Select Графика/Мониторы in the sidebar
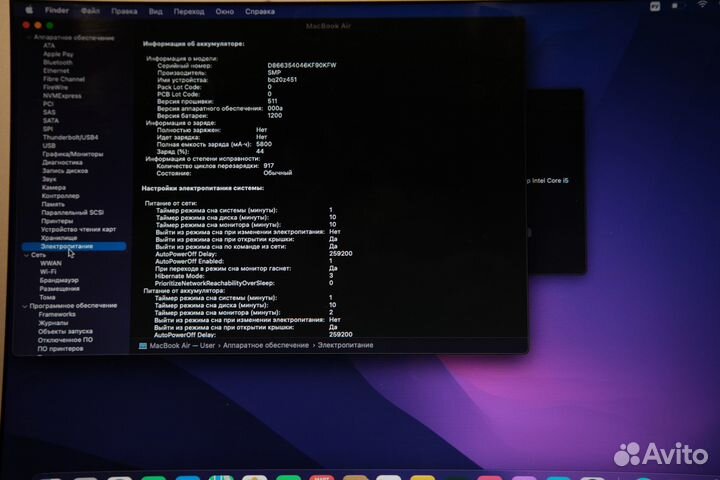720x480 pixels. tap(73, 154)
